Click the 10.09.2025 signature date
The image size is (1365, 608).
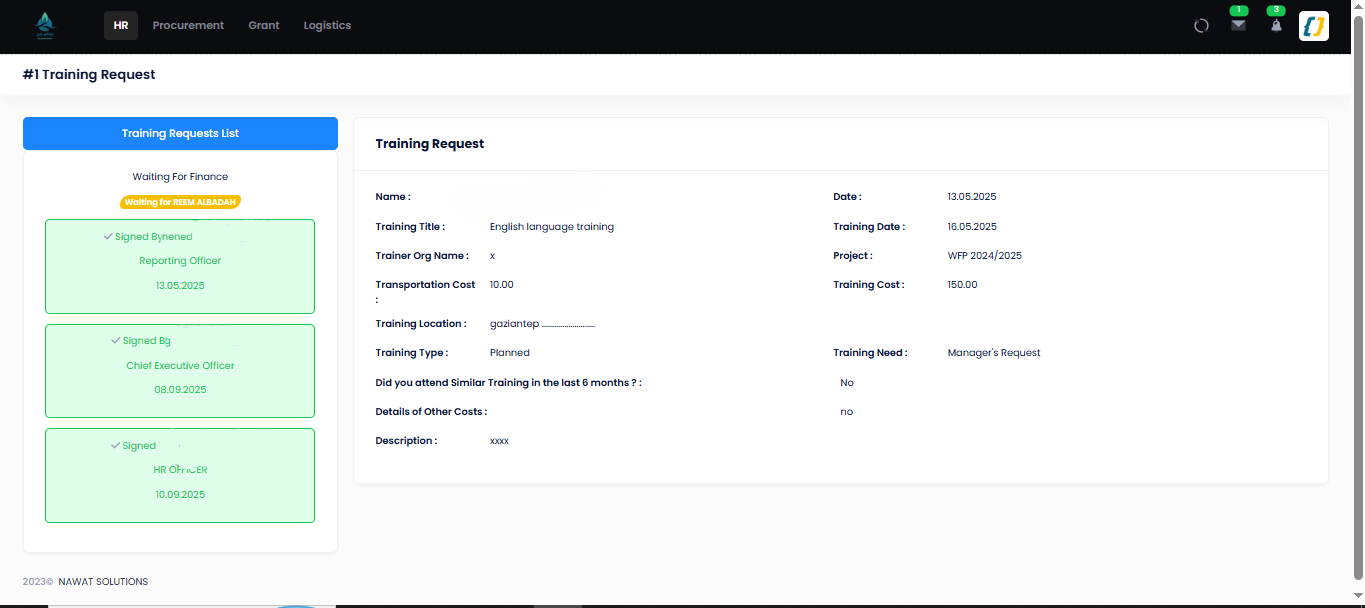pos(180,495)
